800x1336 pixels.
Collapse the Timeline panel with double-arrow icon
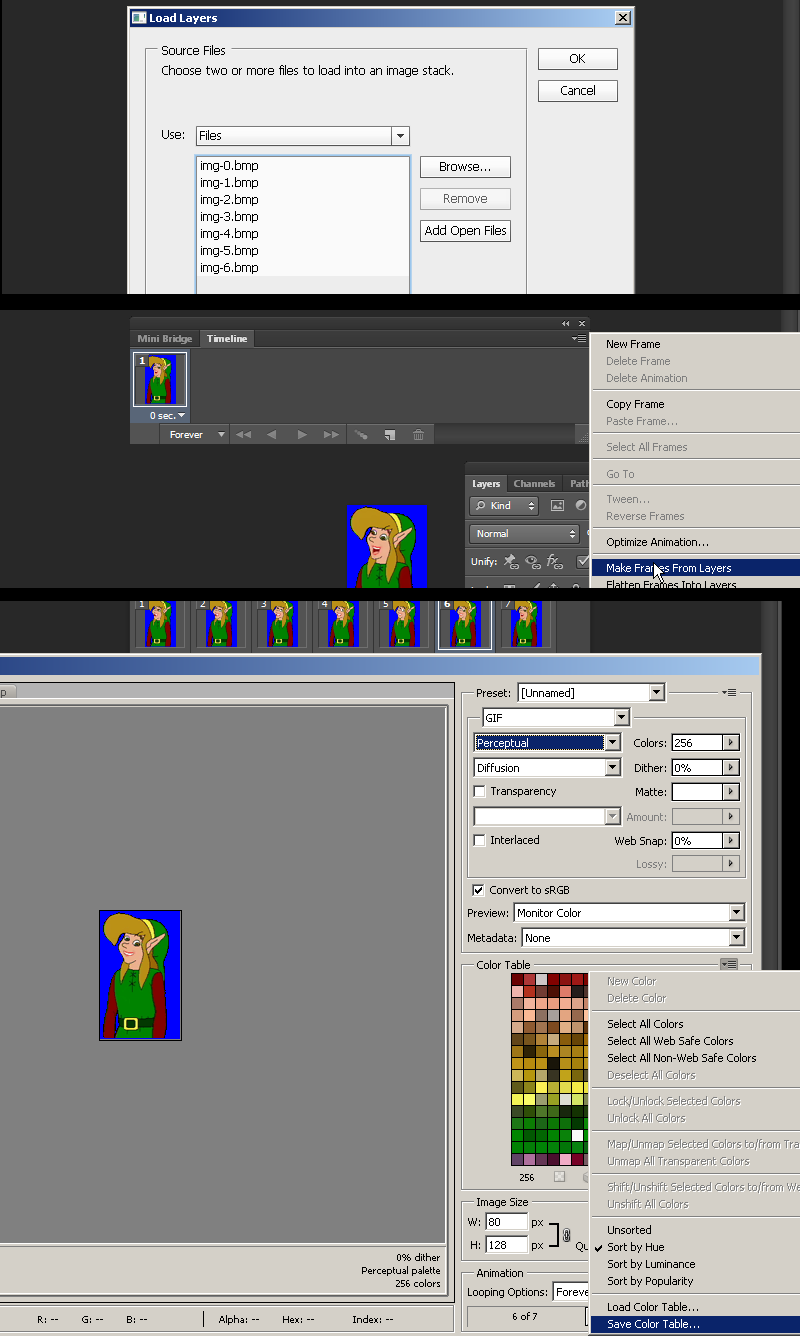(566, 323)
